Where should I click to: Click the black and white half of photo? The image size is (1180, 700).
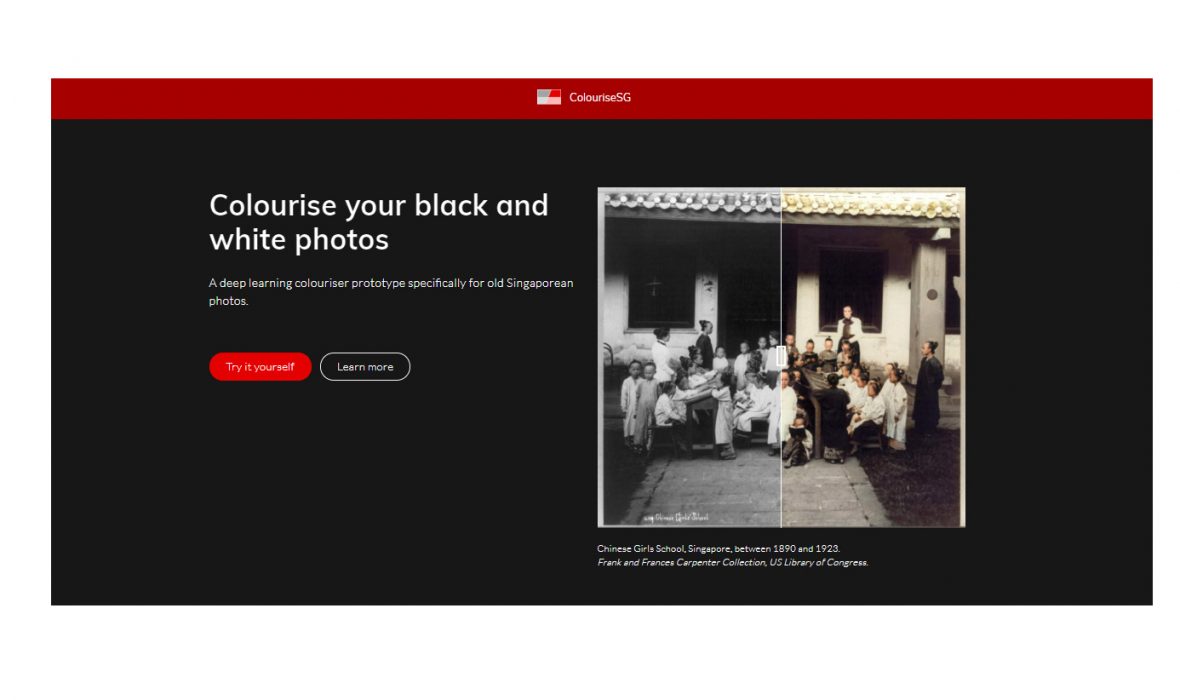coord(689,358)
